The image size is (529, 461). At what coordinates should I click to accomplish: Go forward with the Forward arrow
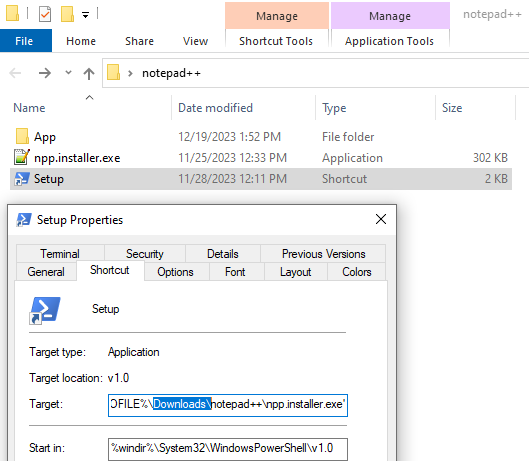point(45,73)
